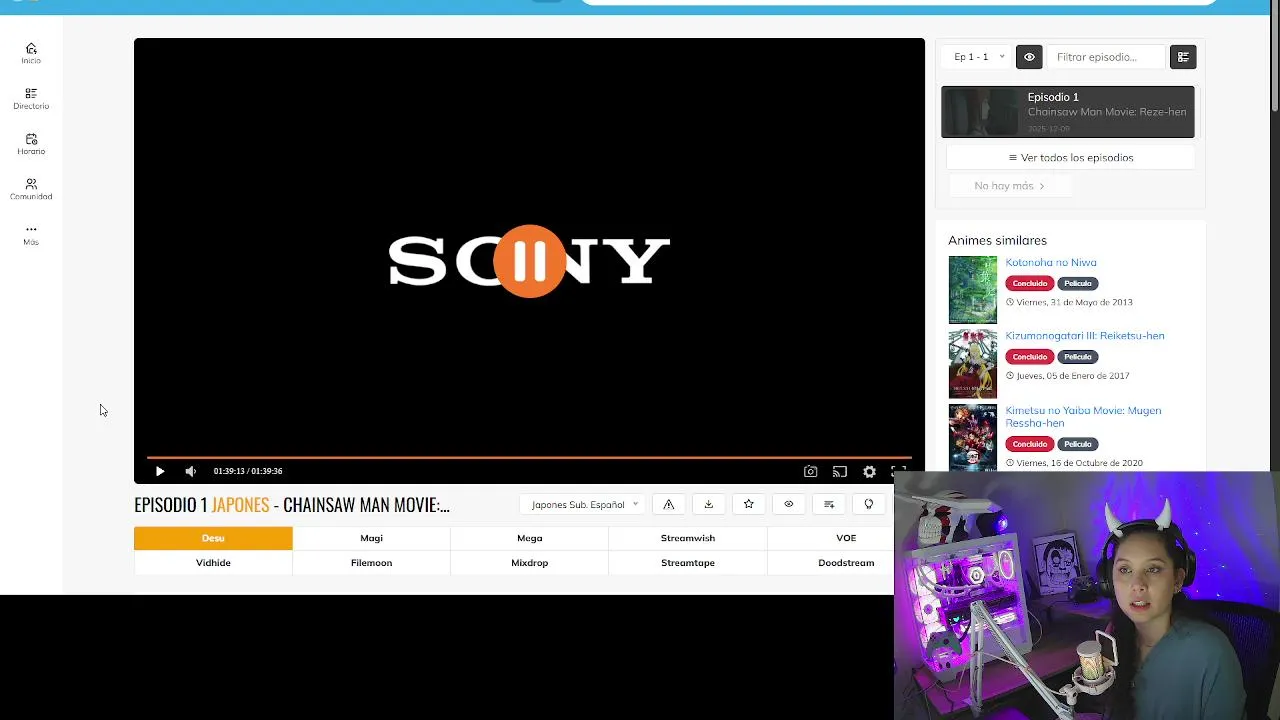Take a screenshot with the camera icon
Image resolution: width=1280 pixels, height=720 pixels.
[811, 471]
